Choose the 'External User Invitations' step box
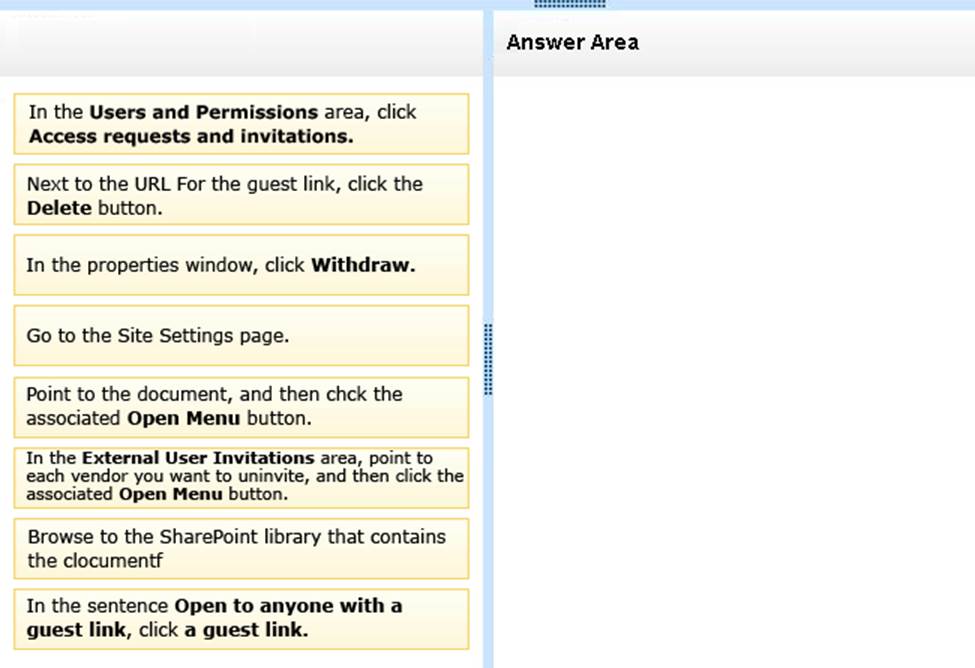Screen dimensions: 975x668 point(241,477)
